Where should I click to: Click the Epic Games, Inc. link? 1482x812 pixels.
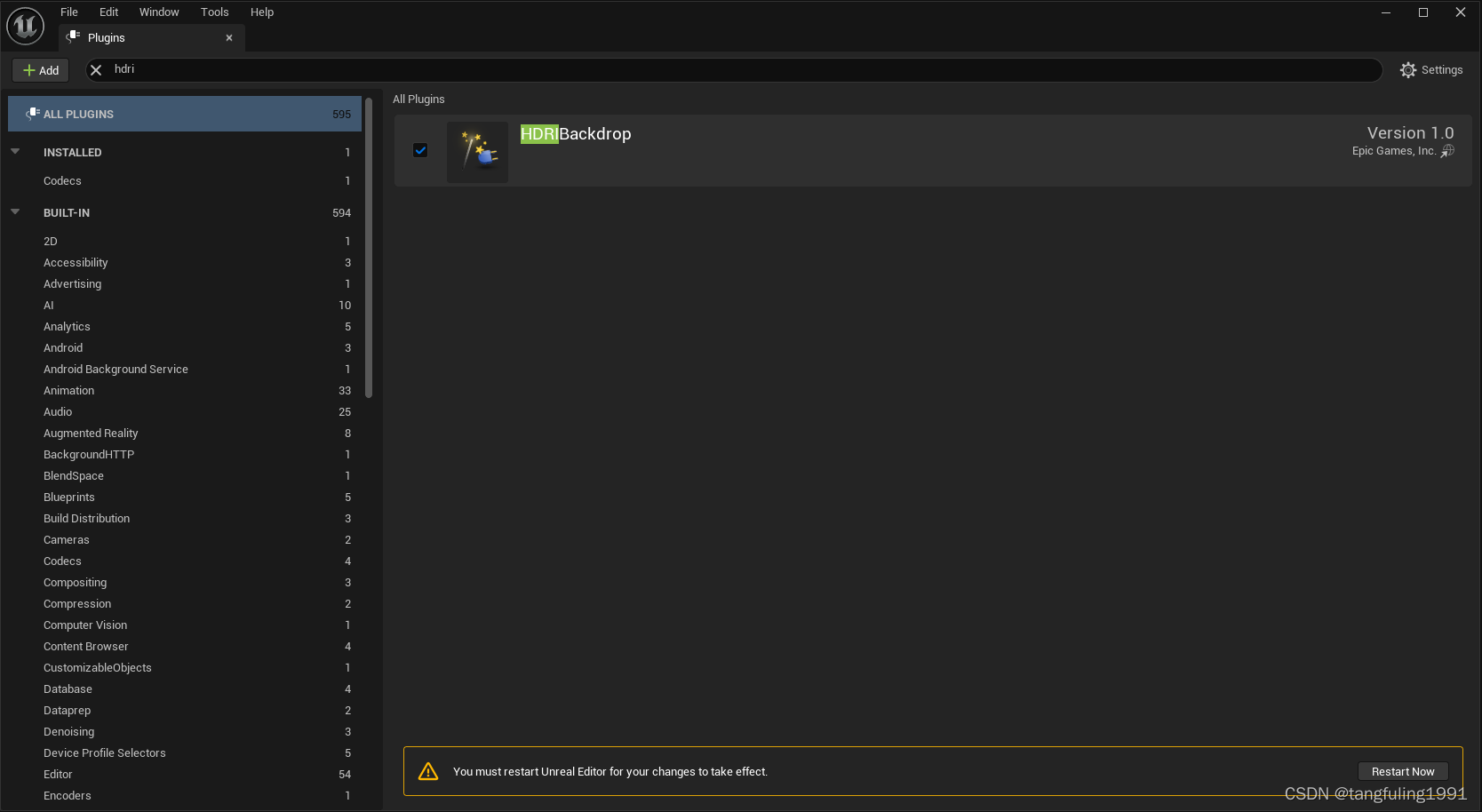click(1394, 151)
